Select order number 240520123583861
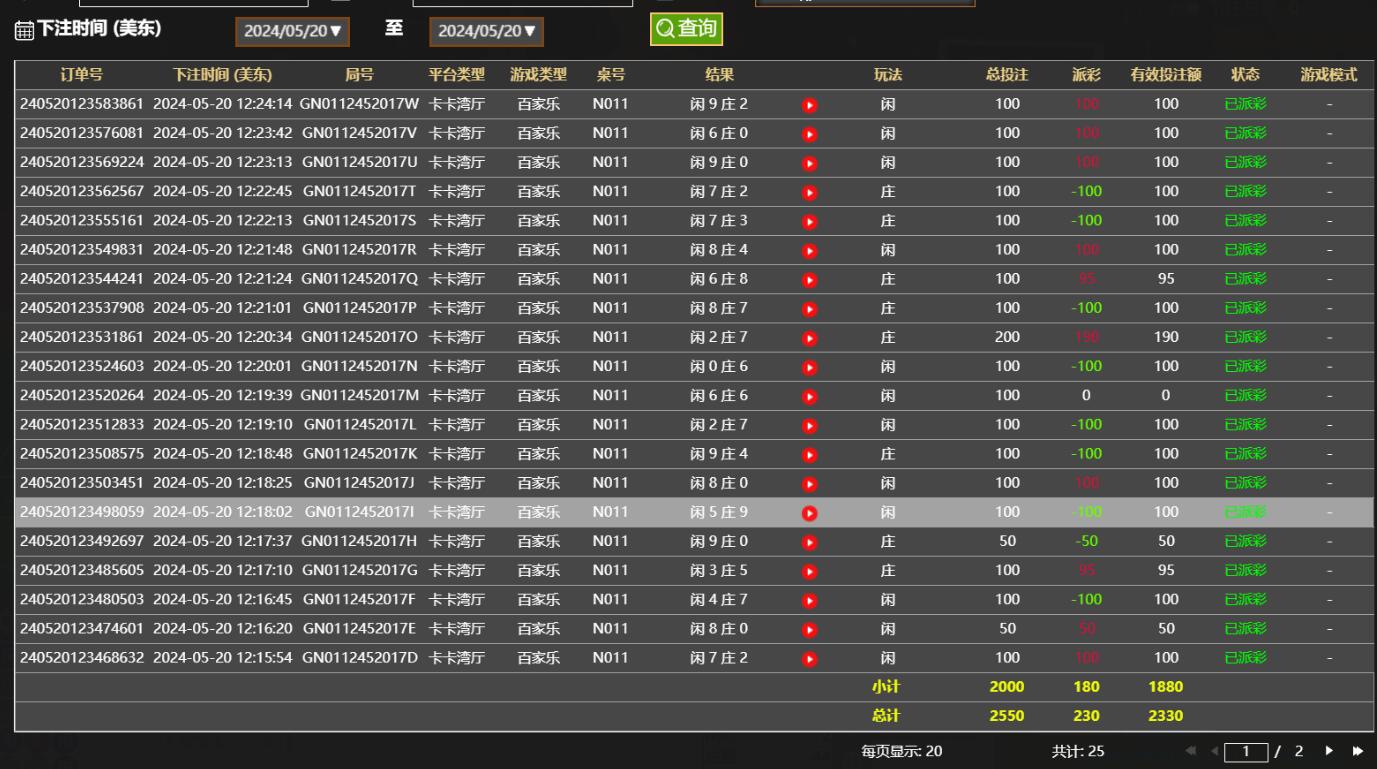 (82, 104)
